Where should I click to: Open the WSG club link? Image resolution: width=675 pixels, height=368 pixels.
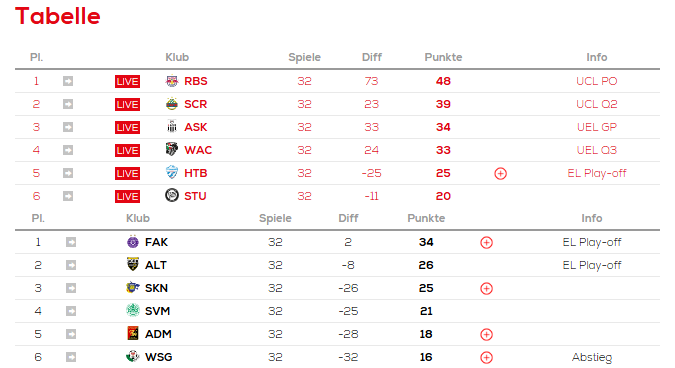point(158,357)
